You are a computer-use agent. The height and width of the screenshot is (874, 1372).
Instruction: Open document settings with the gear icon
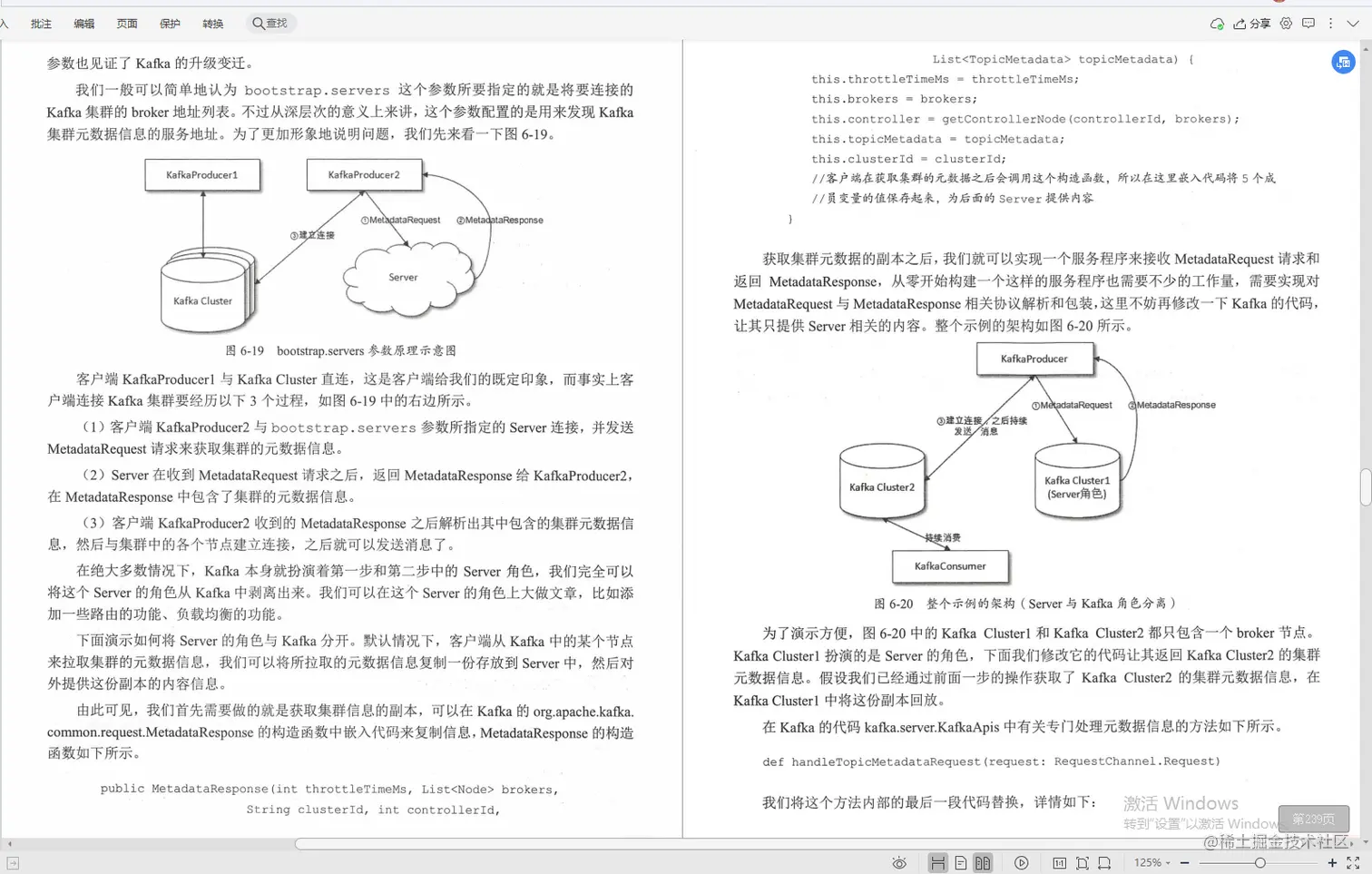[x=1285, y=24]
